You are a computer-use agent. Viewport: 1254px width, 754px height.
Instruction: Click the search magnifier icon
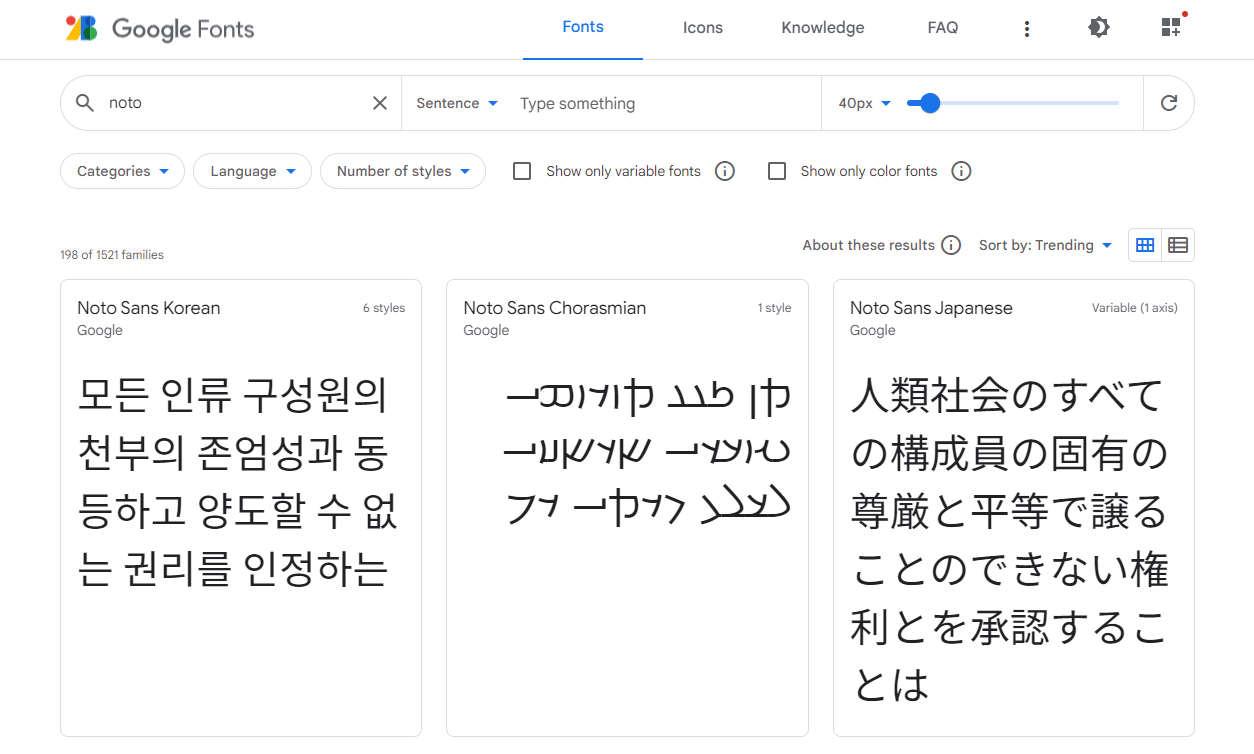point(85,103)
